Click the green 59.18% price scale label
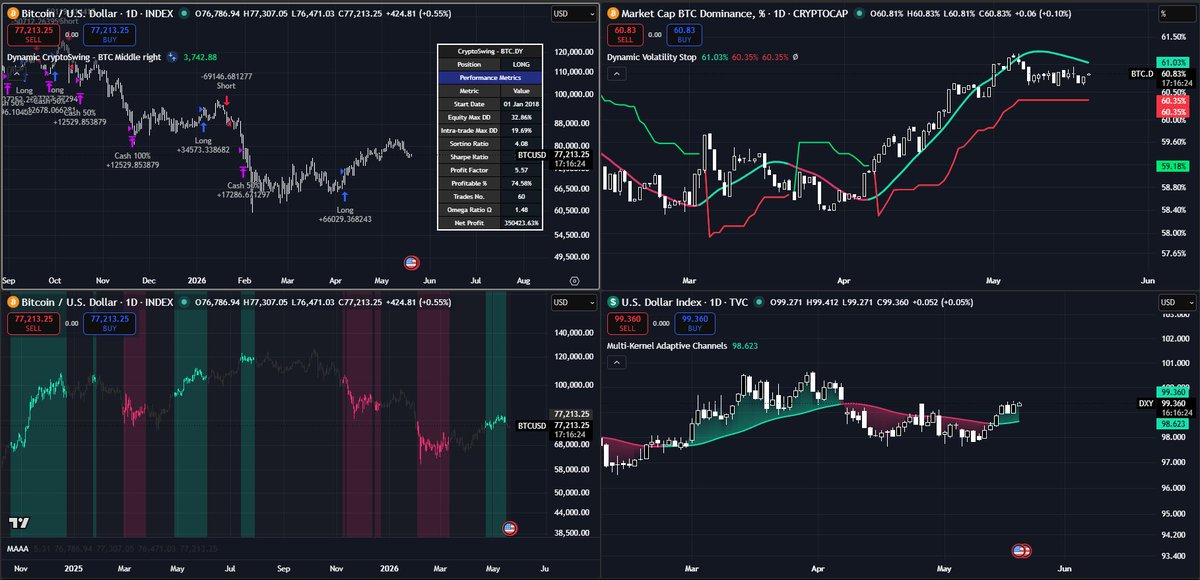Screen dimensions: 1200x580 (x=1173, y=166)
